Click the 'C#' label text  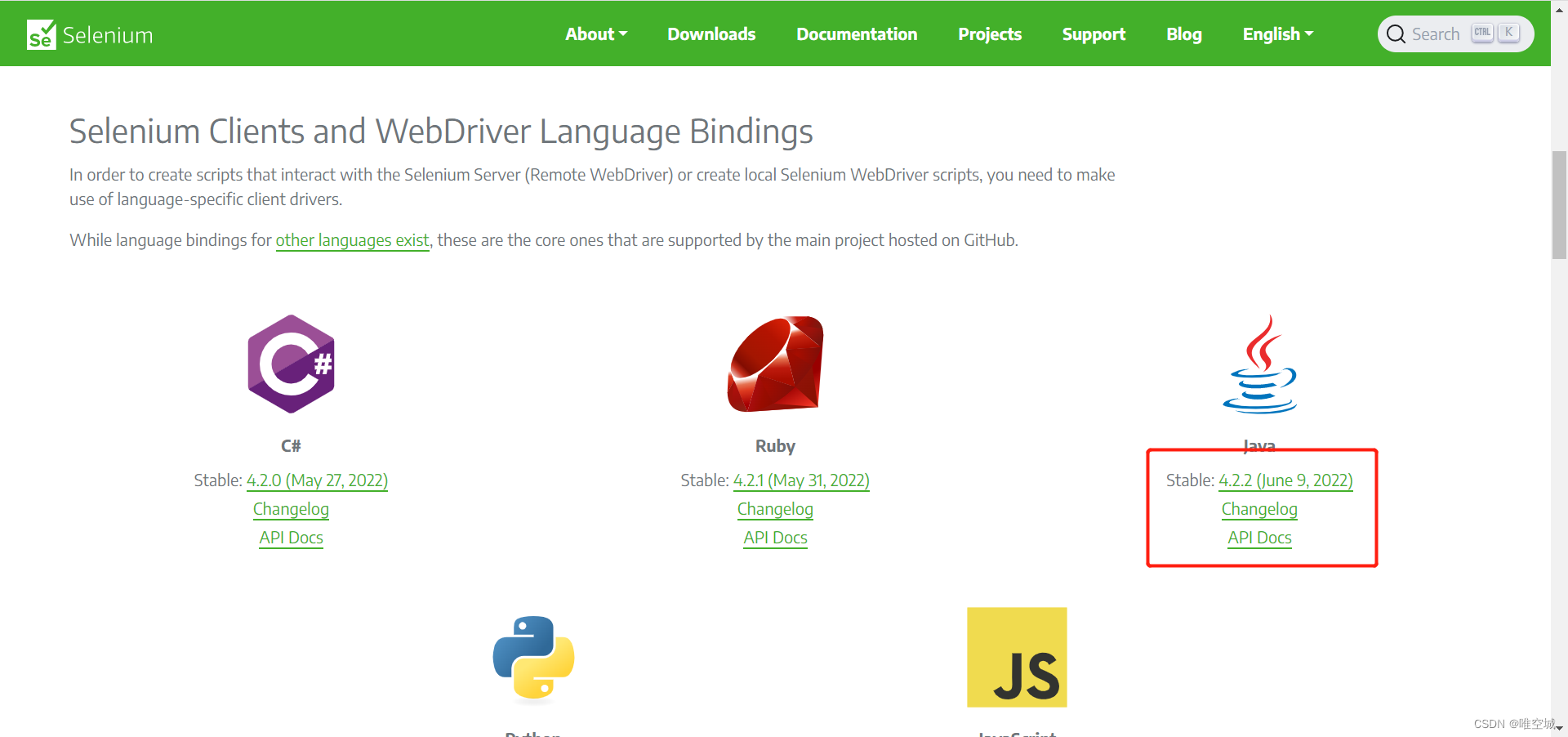click(x=291, y=446)
